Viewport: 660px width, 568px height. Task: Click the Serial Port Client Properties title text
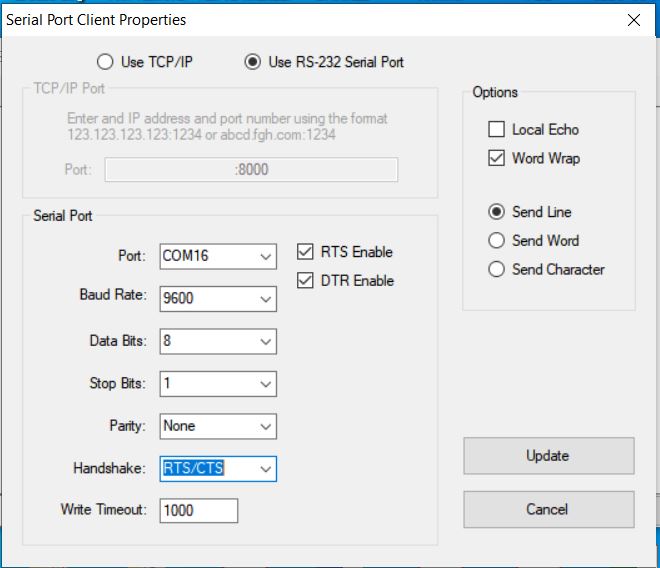click(x=96, y=20)
